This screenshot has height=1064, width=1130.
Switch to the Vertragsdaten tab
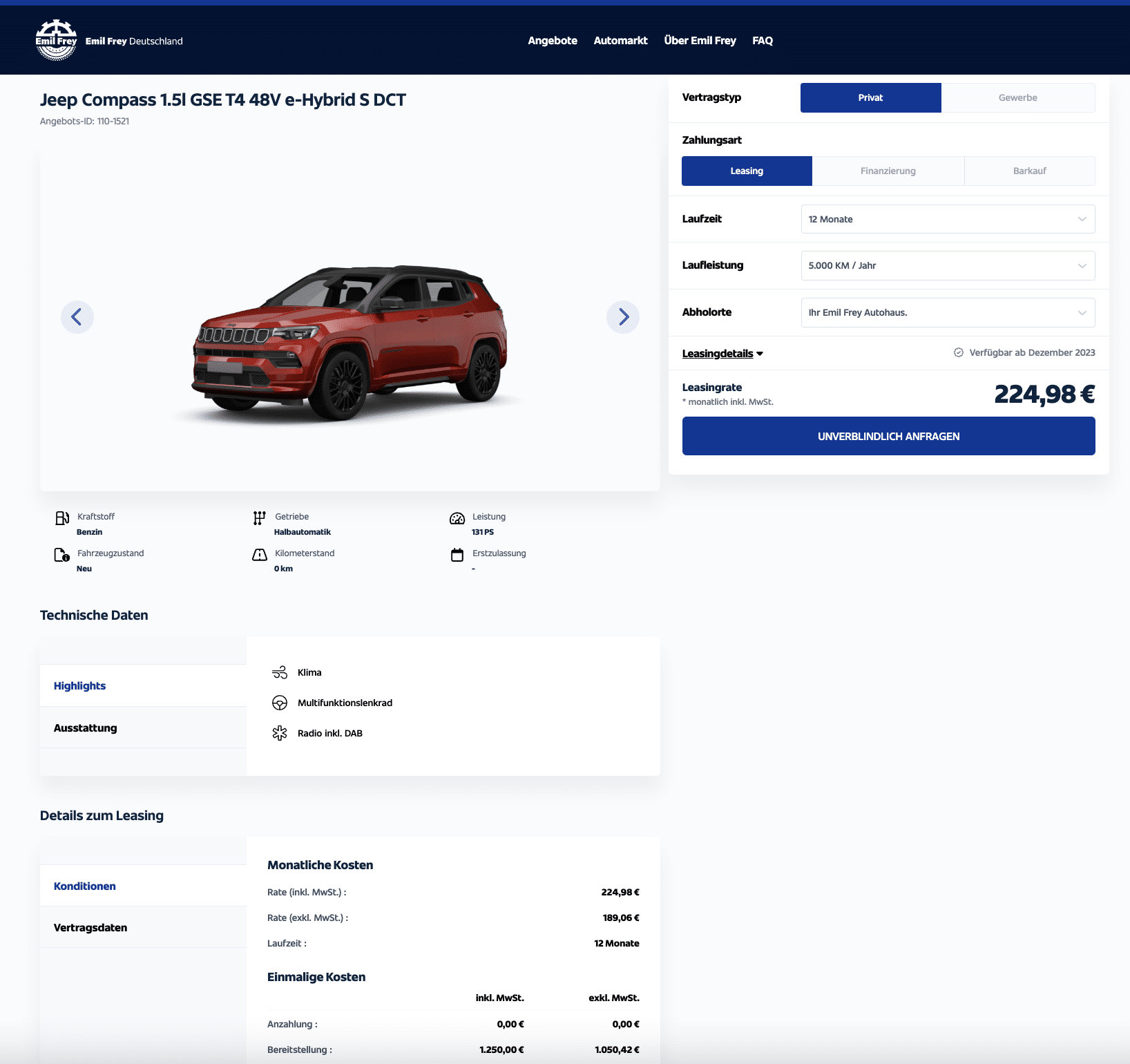(143, 927)
